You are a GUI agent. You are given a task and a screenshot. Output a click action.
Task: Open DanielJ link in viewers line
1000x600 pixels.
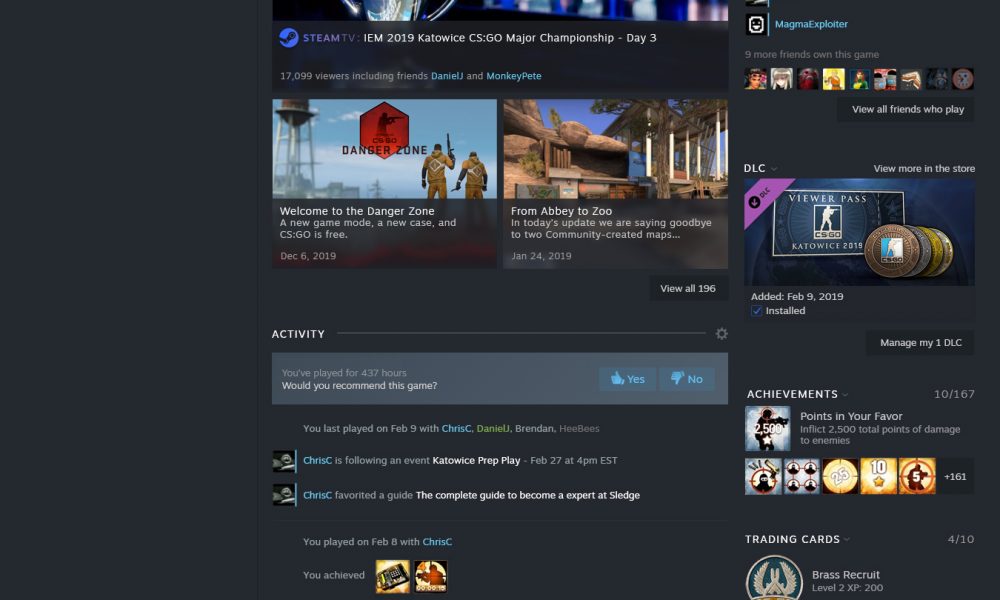pos(446,76)
